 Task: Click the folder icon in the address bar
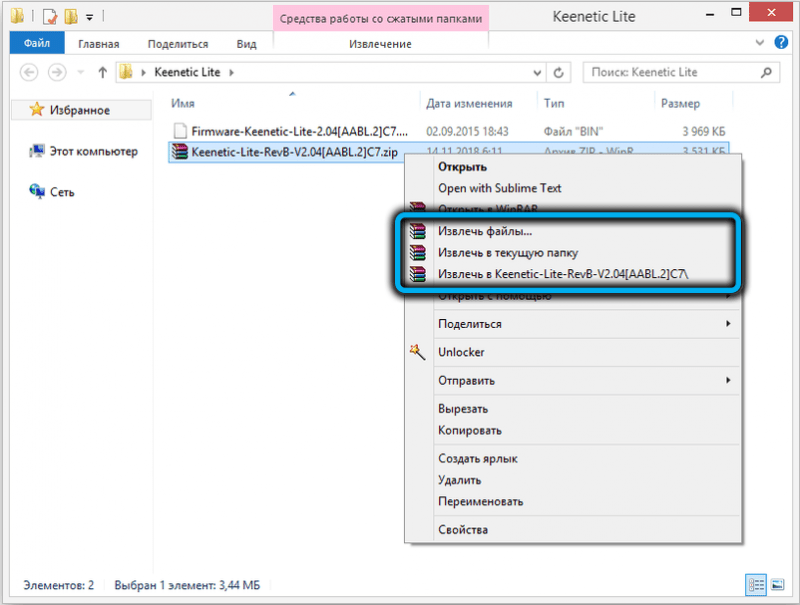tap(126, 72)
